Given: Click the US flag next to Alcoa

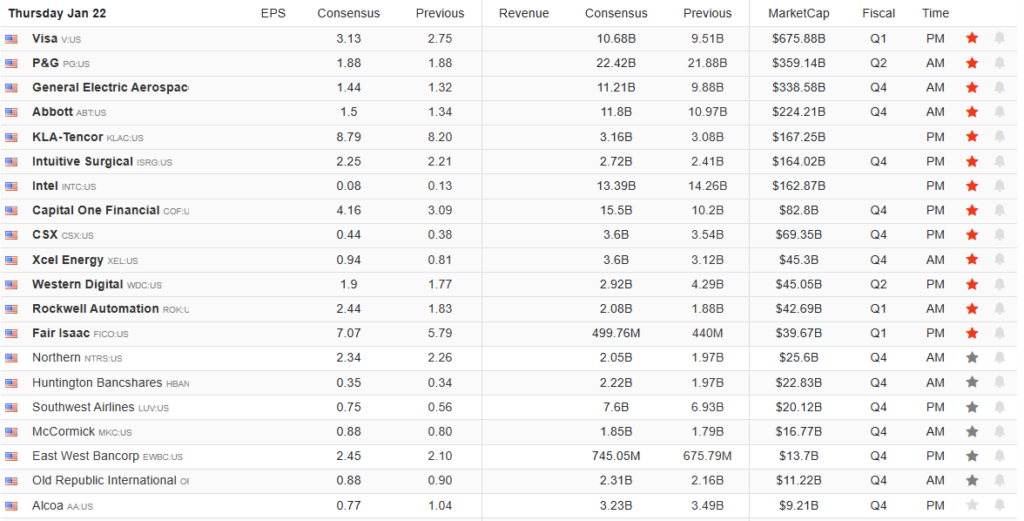Looking at the screenshot, I should [11, 506].
